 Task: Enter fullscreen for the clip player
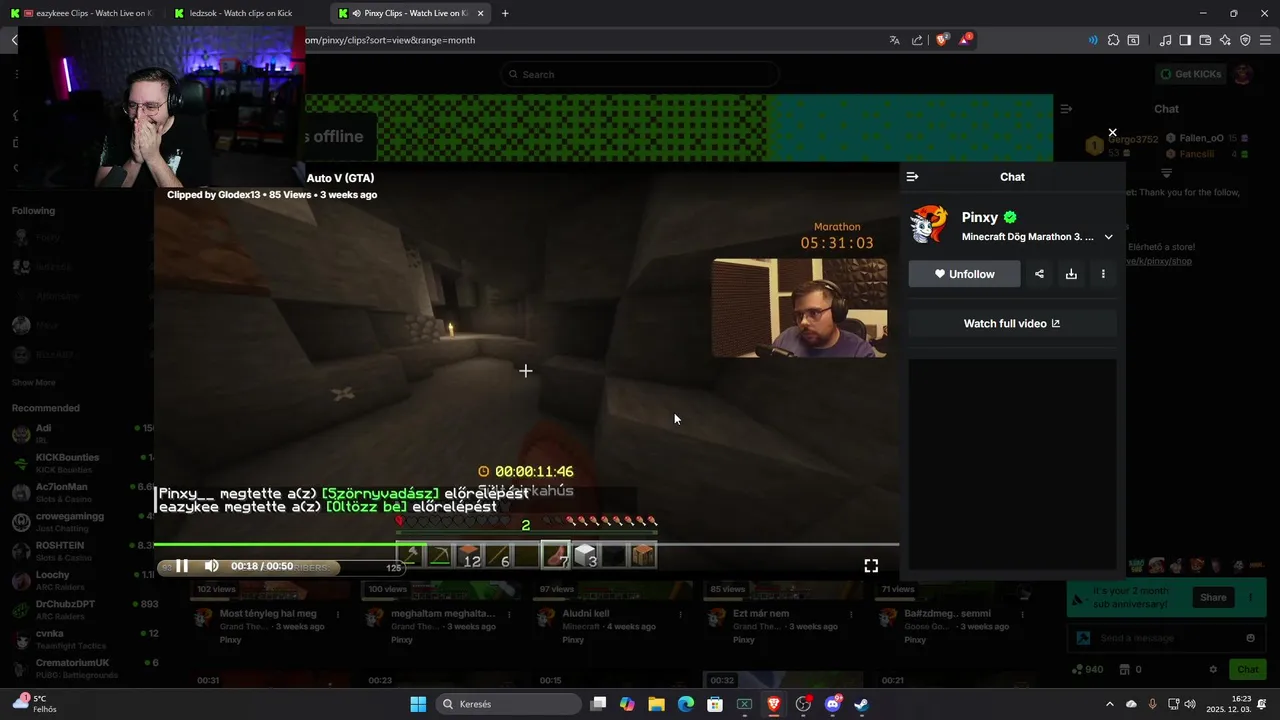point(871,566)
